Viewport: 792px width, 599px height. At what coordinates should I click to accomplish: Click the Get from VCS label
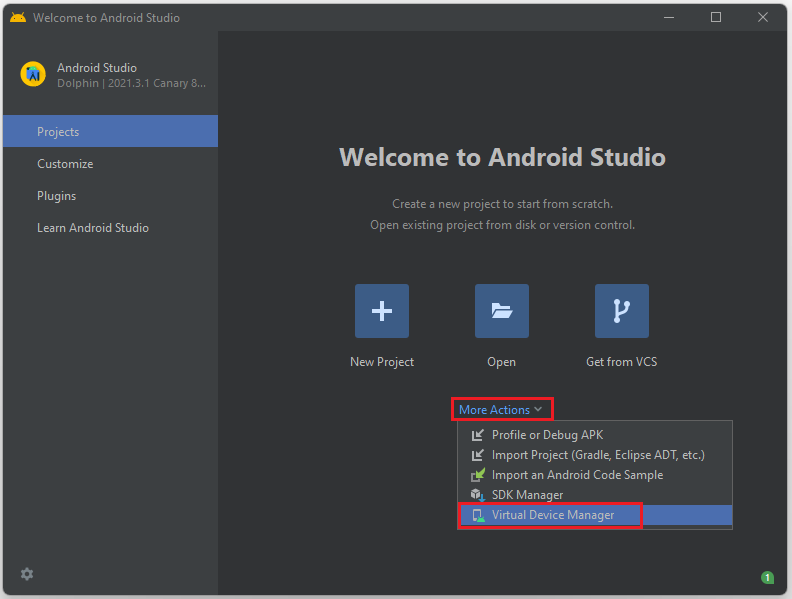pyautogui.click(x=622, y=362)
